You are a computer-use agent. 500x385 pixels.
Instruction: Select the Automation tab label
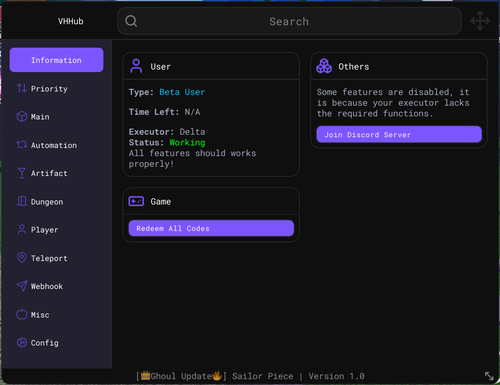pyautogui.click(x=54, y=145)
